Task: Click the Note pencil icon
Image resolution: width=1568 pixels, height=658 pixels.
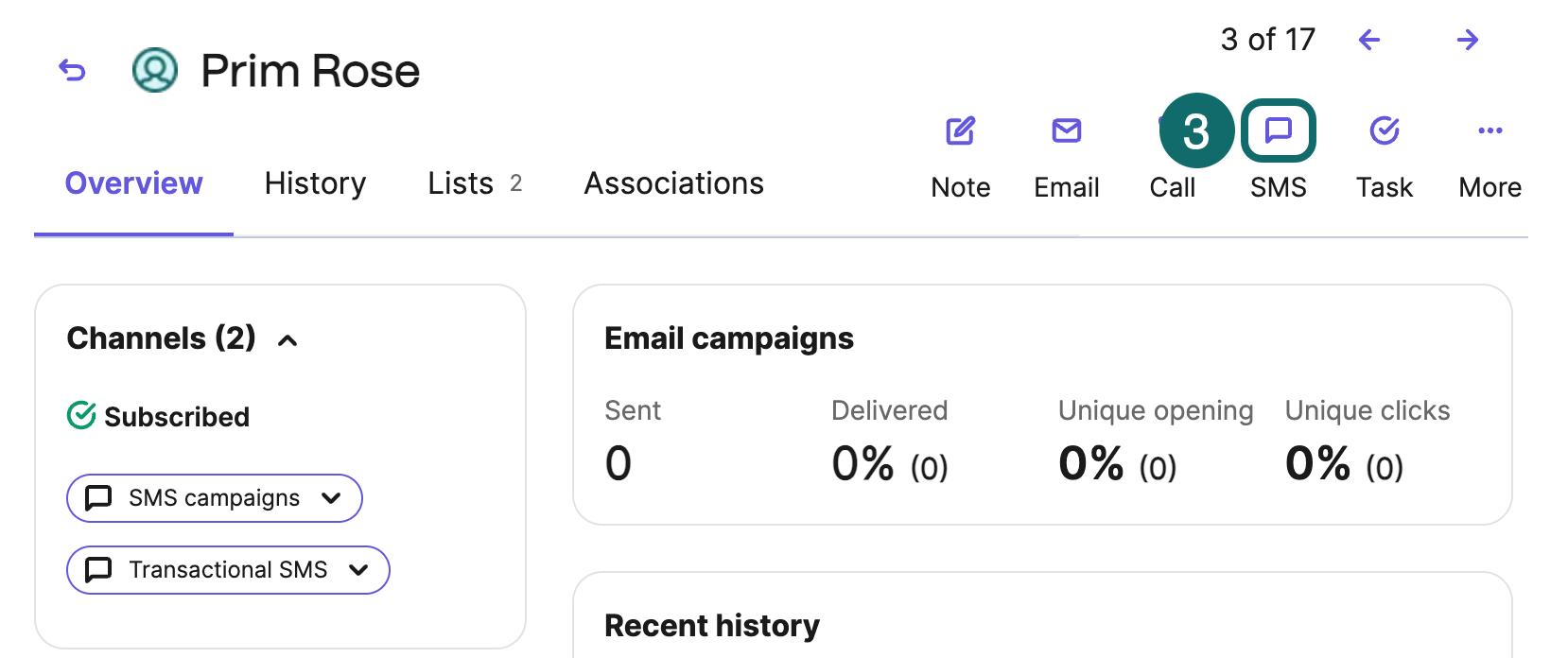Action: coord(960,131)
